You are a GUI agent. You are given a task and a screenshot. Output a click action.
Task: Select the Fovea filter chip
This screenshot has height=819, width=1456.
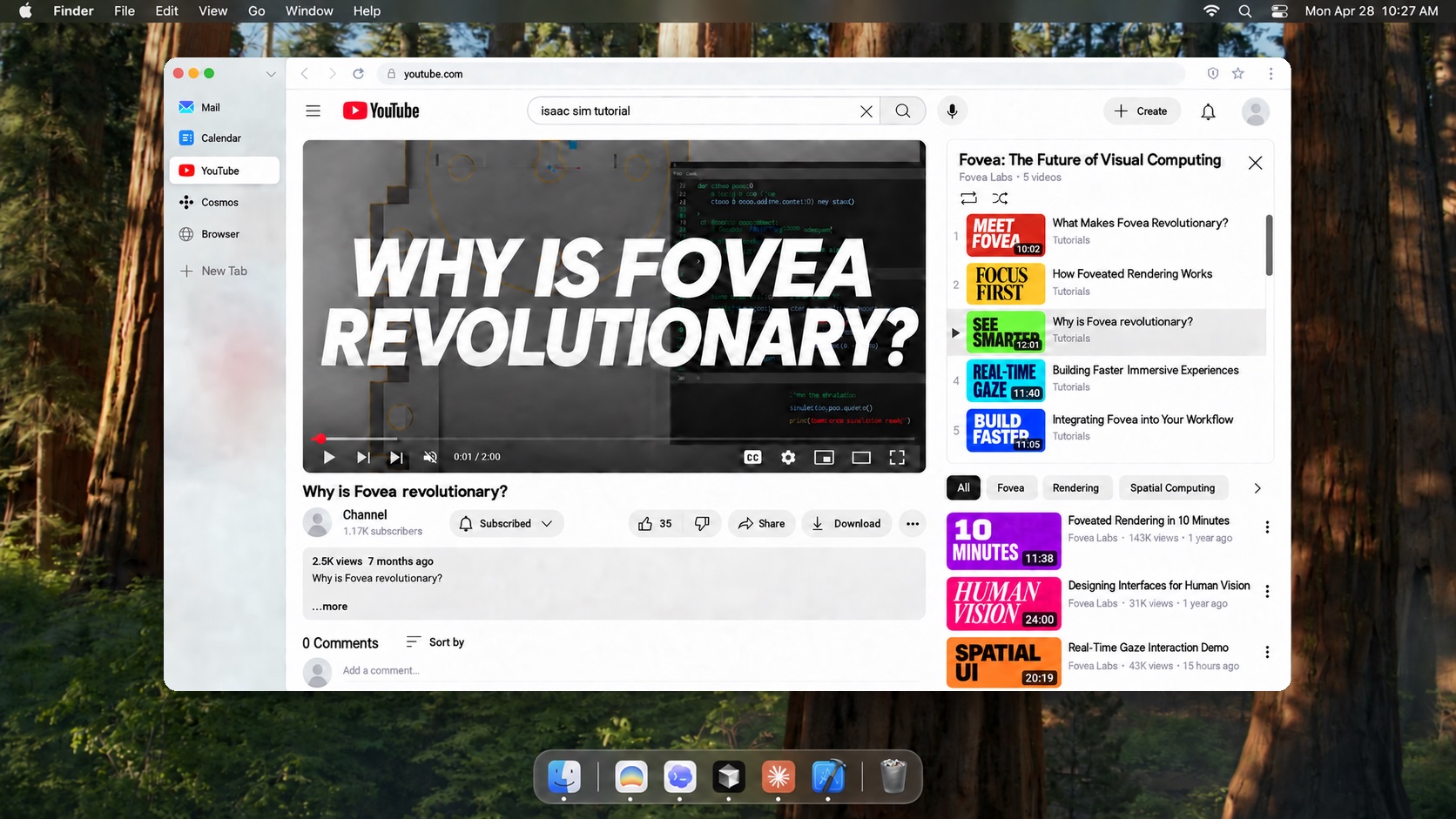coord(1010,487)
